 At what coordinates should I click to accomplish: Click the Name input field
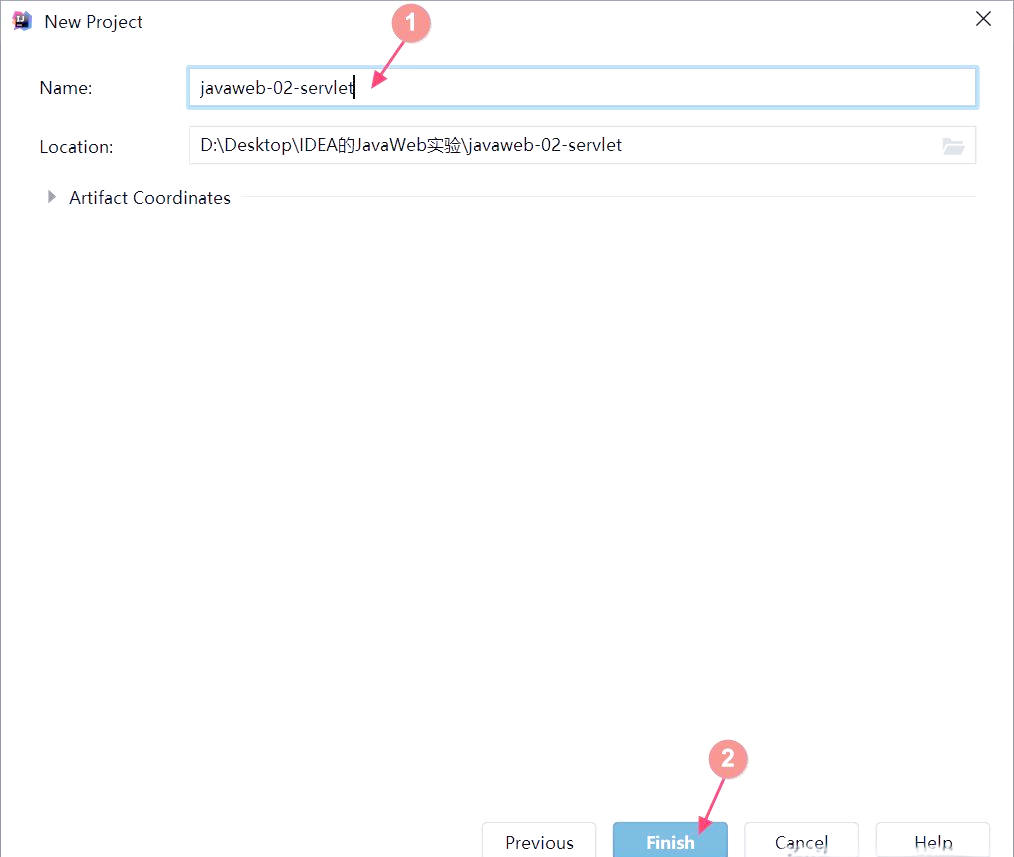pos(582,87)
